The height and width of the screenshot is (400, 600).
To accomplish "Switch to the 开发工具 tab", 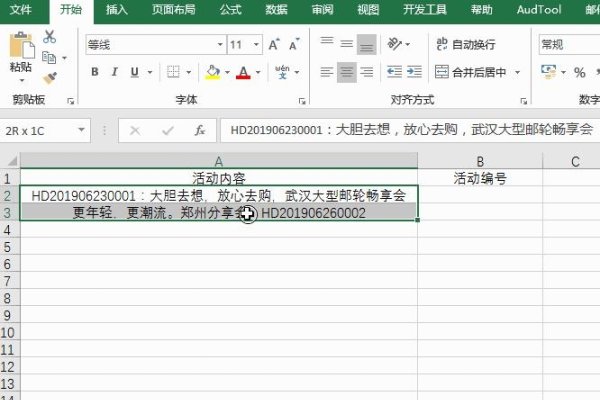I will (425, 9).
